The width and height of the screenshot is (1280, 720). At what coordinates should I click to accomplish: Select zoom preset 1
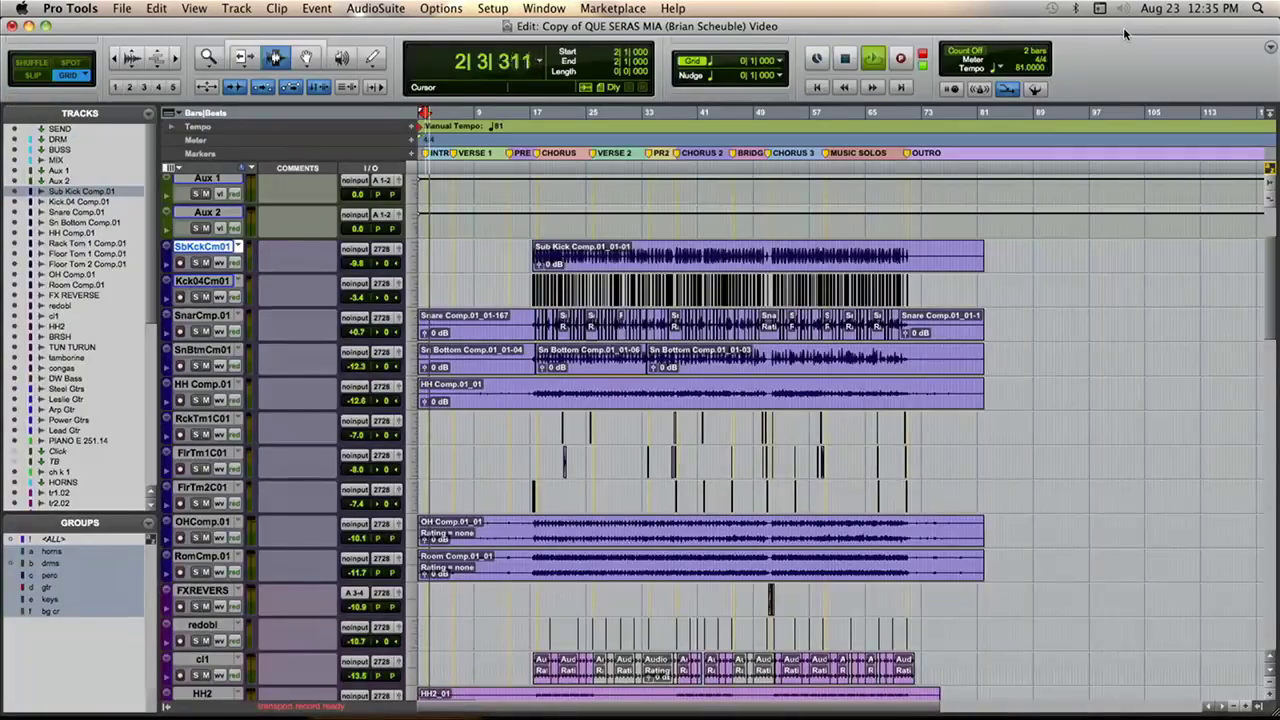pyautogui.click(x=116, y=87)
